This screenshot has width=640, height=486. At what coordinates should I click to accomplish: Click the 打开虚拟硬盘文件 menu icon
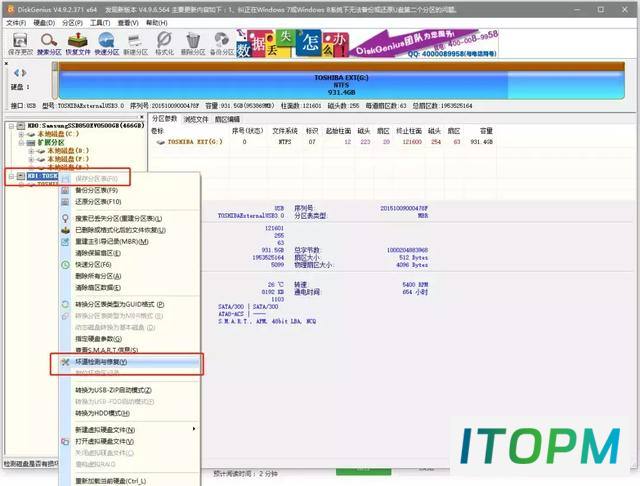coord(65,442)
